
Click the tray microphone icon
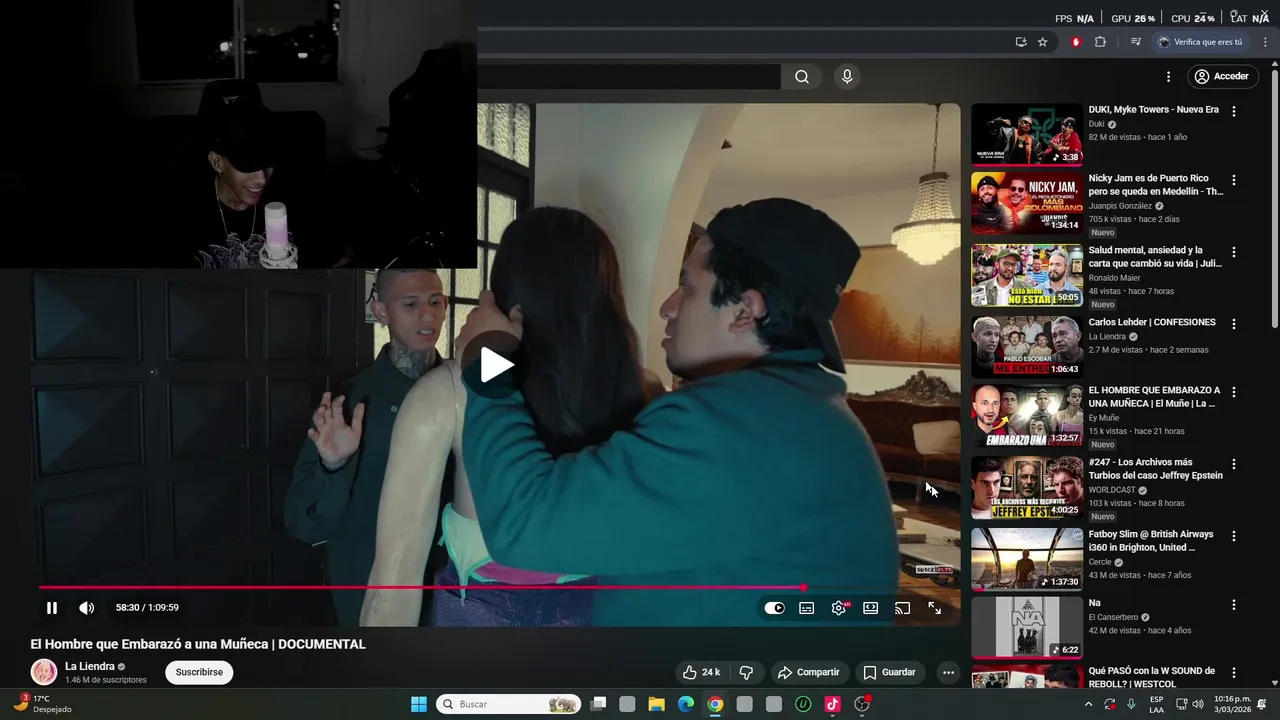click(x=1131, y=704)
